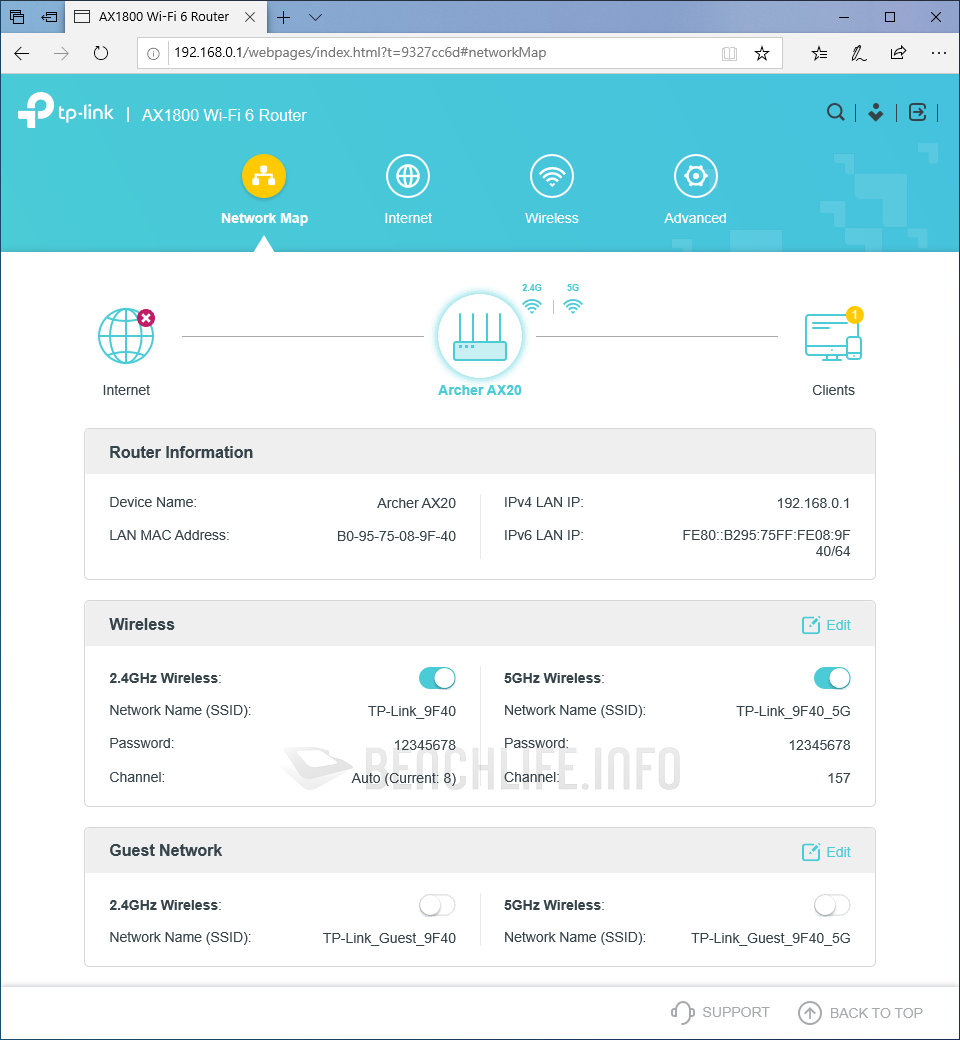Click the 5GHz channel value 157
Image resolution: width=960 pixels, height=1040 pixels.
[x=839, y=778]
